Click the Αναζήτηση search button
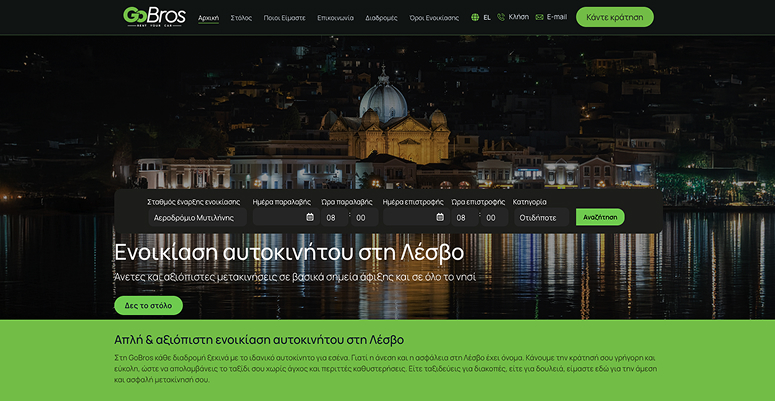775x401 pixels. 600,217
